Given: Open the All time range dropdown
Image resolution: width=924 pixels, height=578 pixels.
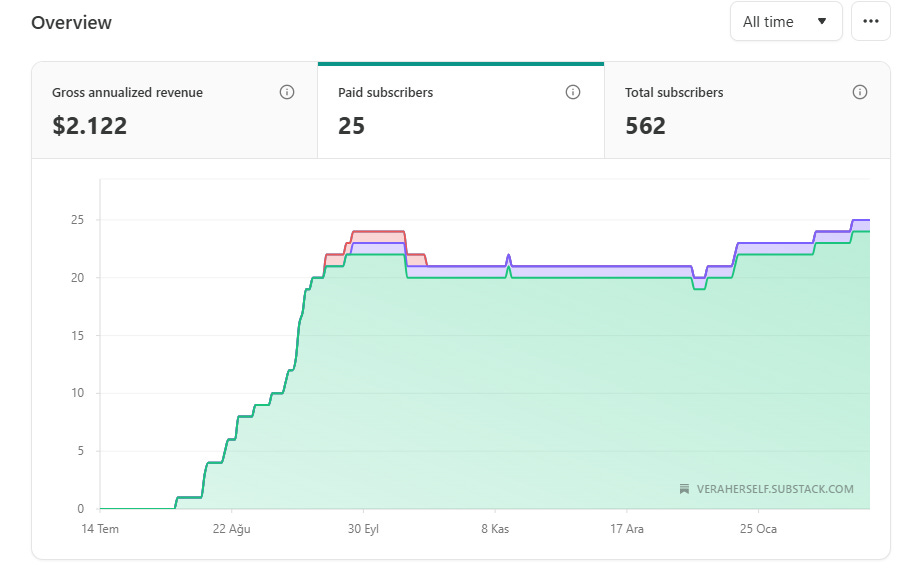Looking at the screenshot, I should pos(786,22).
